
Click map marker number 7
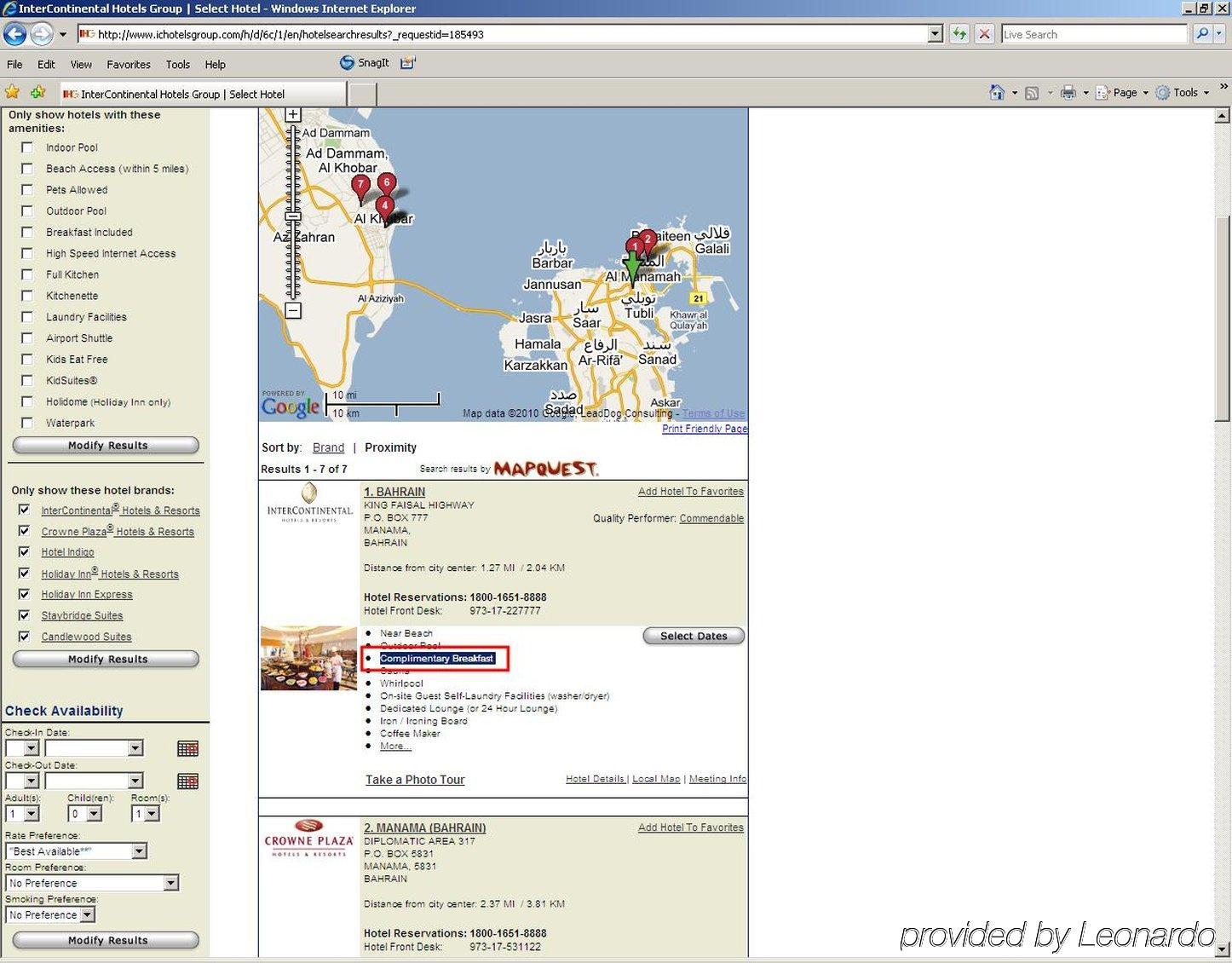pyautogui.click(x=360, y=189)
